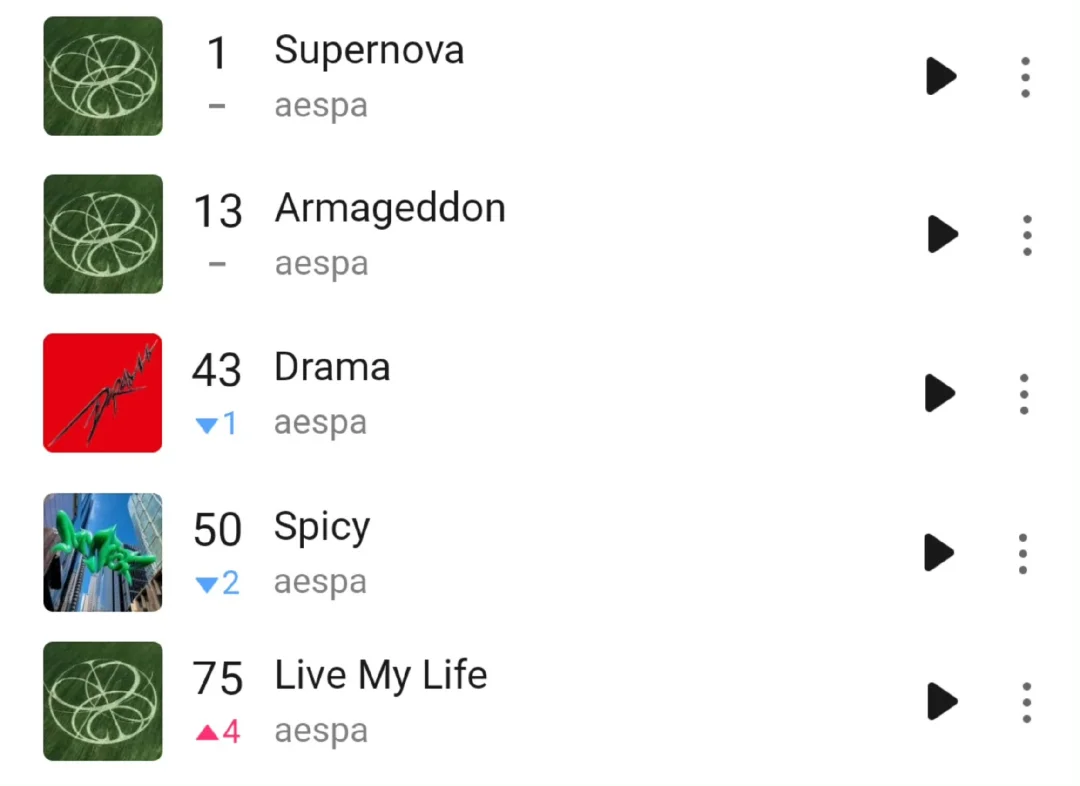
Task: Tap the Live My Life album cover
Action: 103,701
